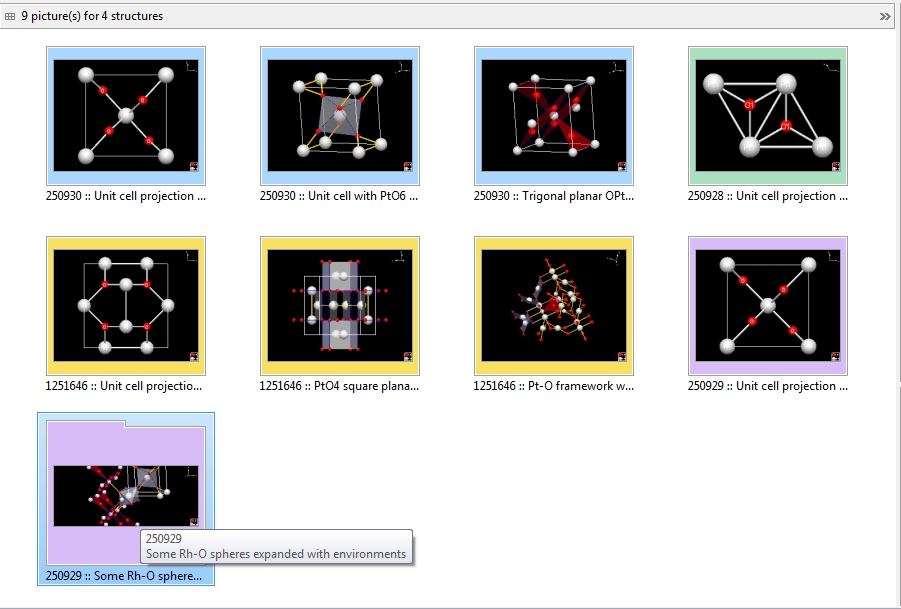Click the "9 picture(s) for 4 structures" header text
Viewport: 901px width, 609px height.
pyautogui.click(x=92, y=16)
